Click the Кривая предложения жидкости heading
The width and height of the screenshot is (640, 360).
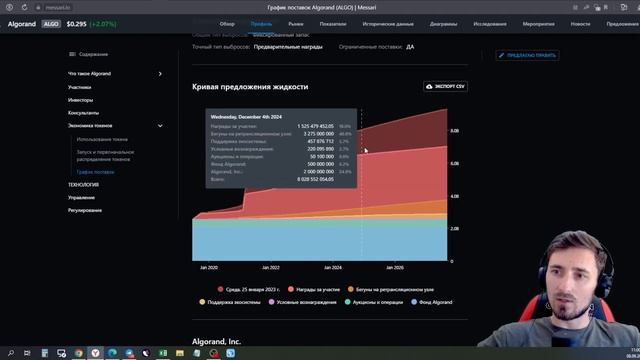(250, 87)
